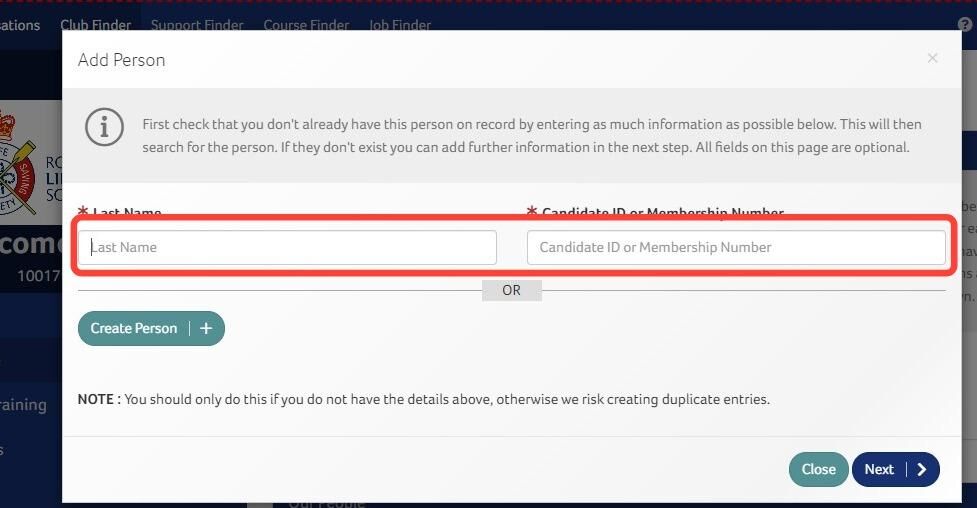977x508 pixels.
Task: Open the Job Finder menu item
Action: click(x=399, y=25)
